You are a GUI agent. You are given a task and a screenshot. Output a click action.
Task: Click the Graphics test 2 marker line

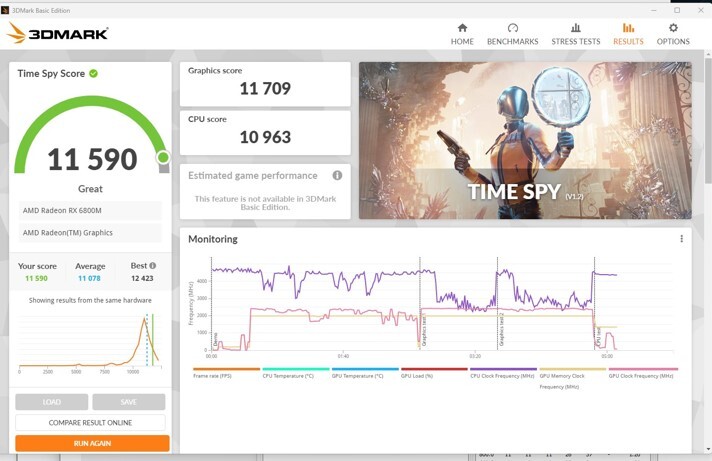(x=498, y=303)
